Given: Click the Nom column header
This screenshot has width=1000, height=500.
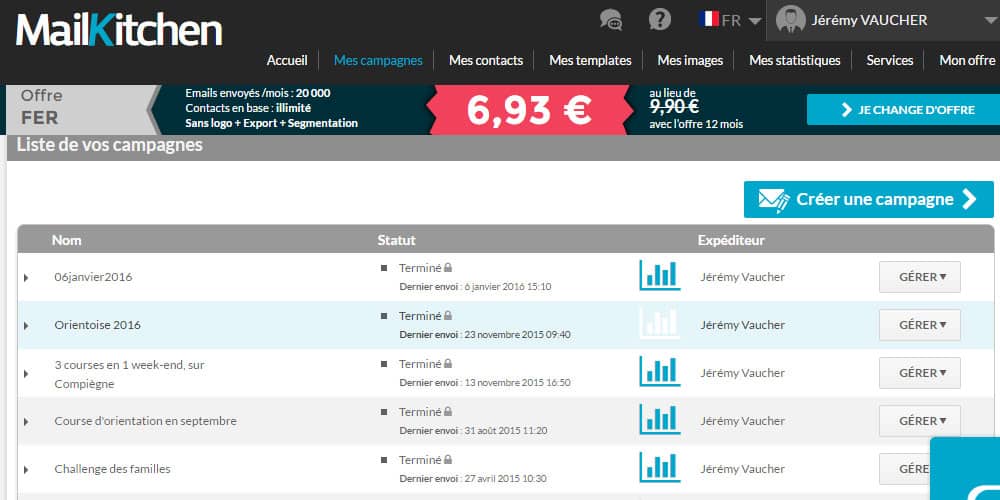Looking at the screenshot, I should [x=66, y=240].
